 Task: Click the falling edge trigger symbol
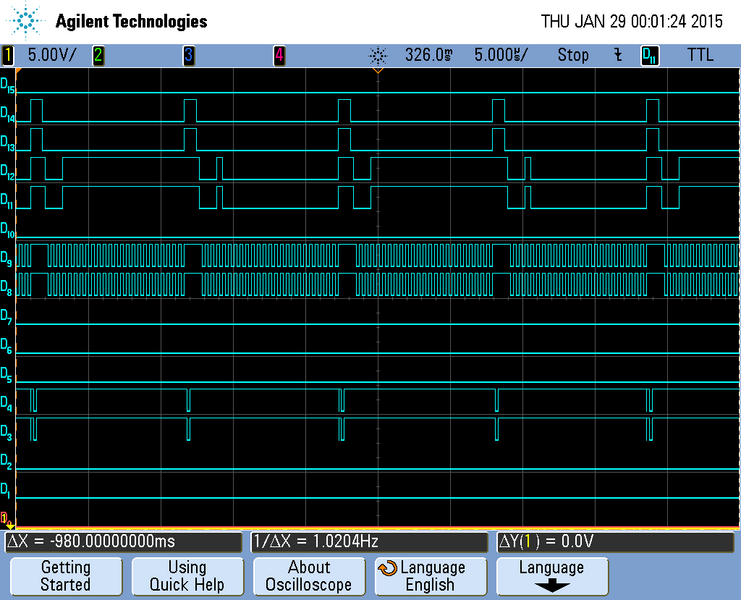[x=619, y=55]
